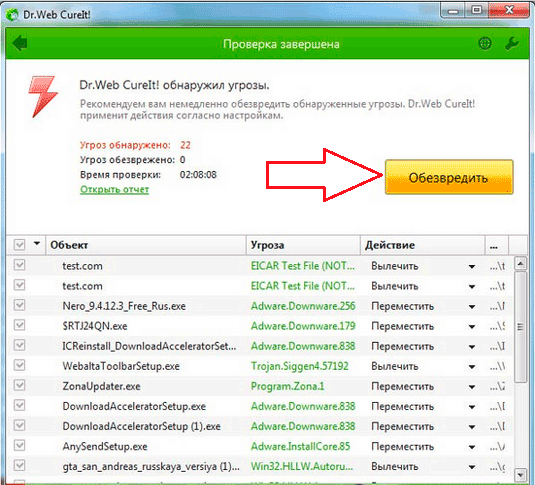Screen dimensions: 535x485
Task: Open action dropdown for WebaltaToolbarSetup.exe
Action: pyautogui.click(x=472, y=367)
